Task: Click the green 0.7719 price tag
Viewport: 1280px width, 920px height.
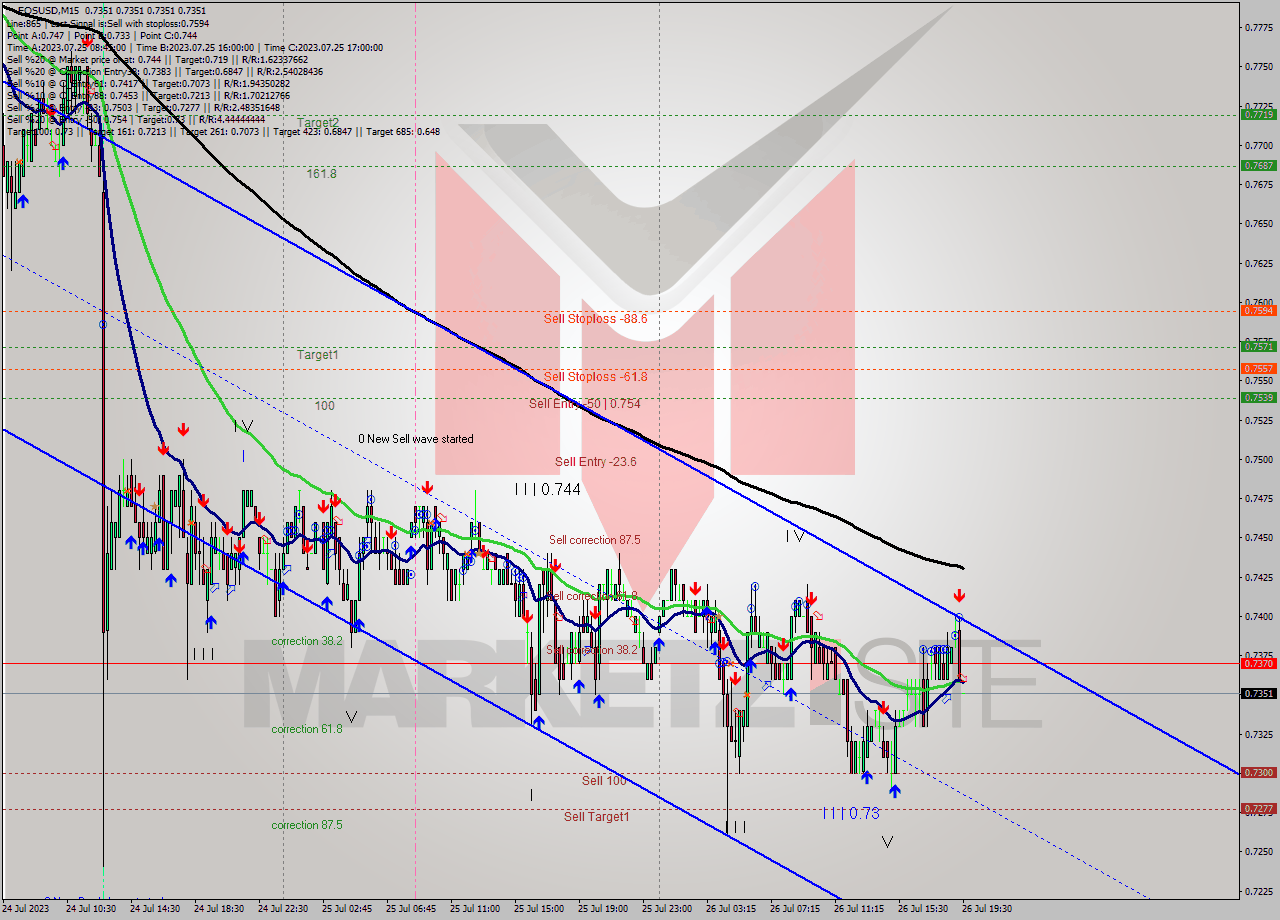Action: coord(1257,115)
